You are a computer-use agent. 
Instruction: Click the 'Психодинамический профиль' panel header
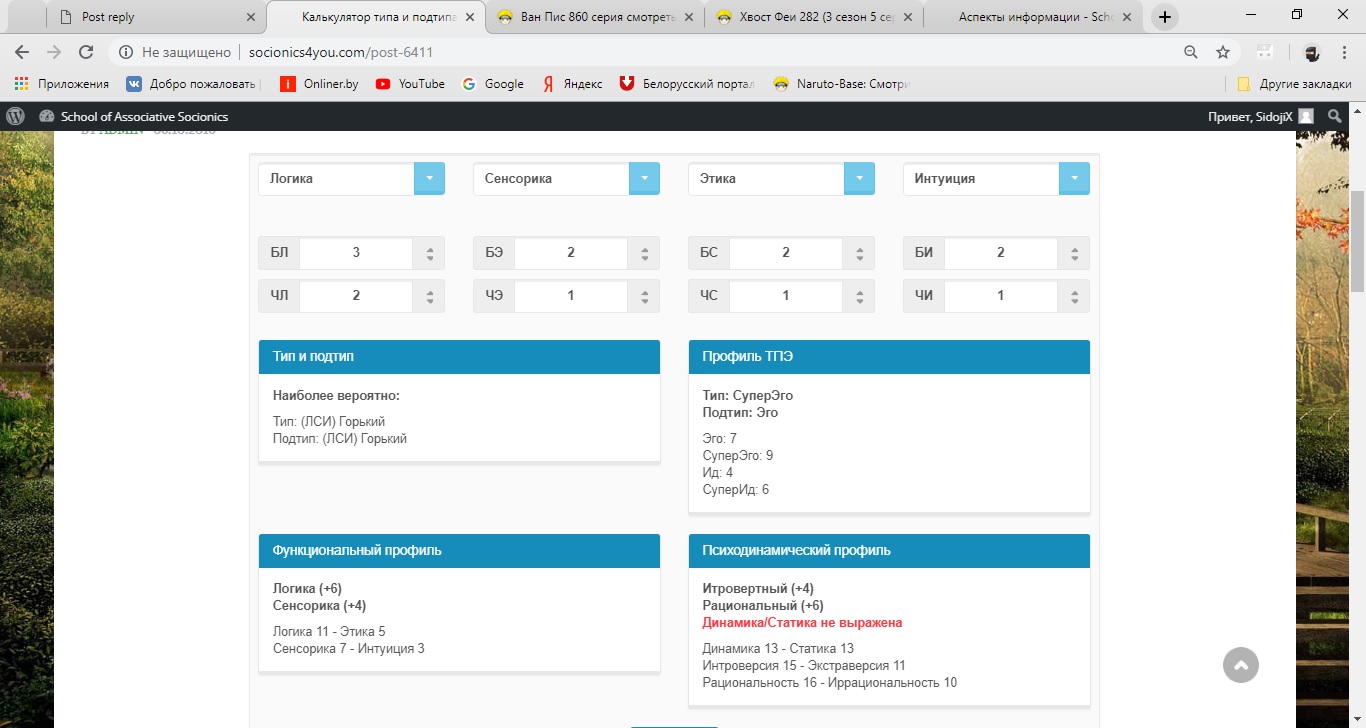[889, 551]
